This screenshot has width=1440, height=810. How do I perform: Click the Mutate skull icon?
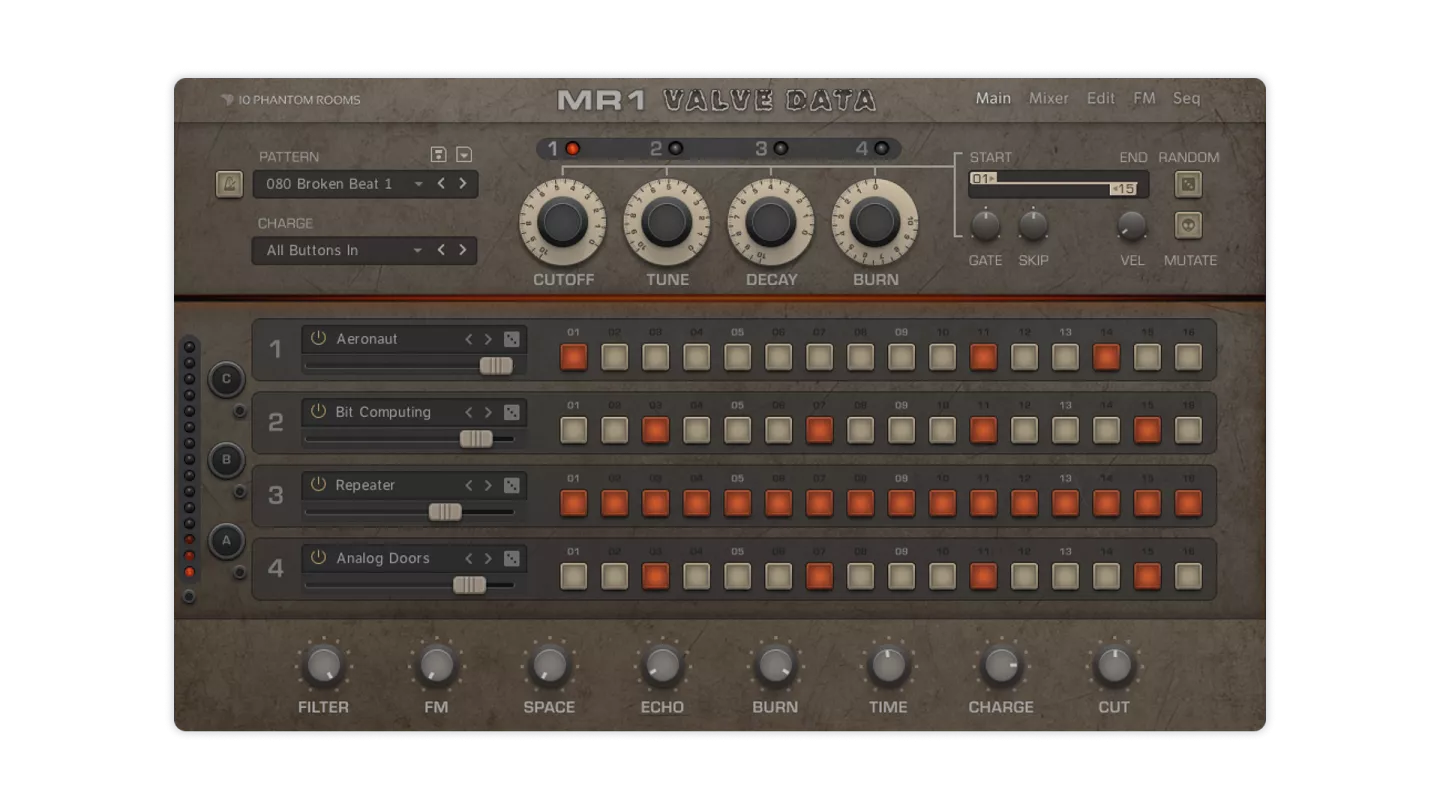pos(1188,226)
